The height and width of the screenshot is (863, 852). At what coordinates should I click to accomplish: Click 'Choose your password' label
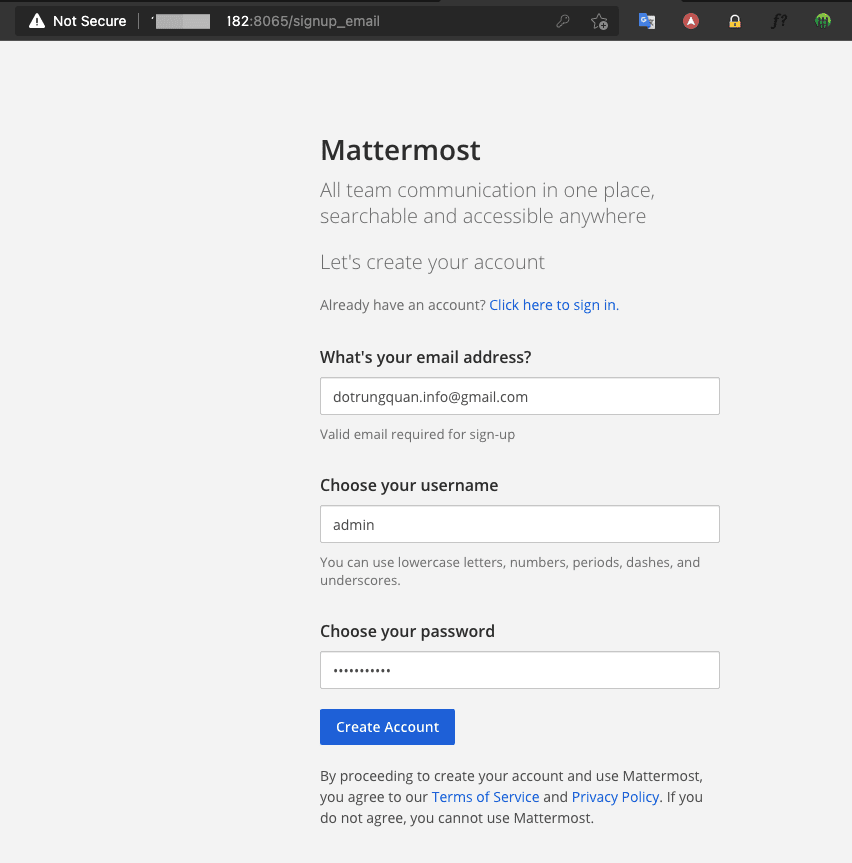pyautogui.click(x=407, y=631)
